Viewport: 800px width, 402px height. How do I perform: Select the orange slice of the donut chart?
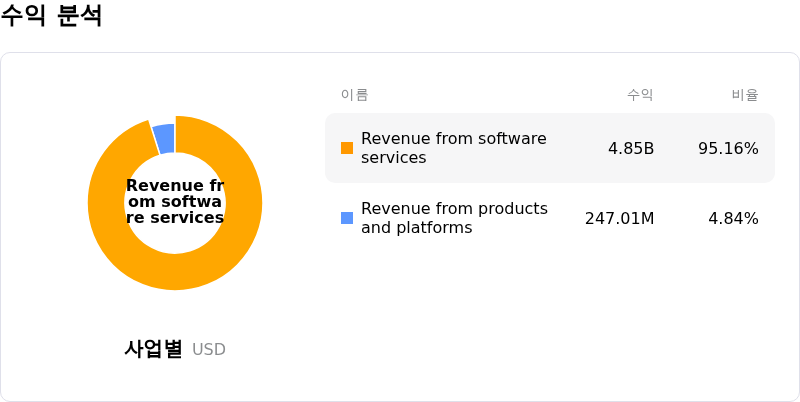[x=175, y=270]
